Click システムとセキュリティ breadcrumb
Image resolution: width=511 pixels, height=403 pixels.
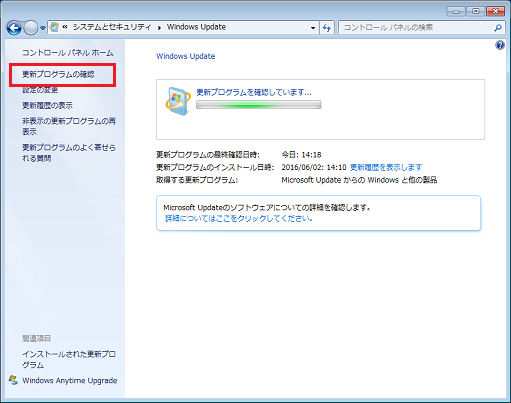[112, 27]
